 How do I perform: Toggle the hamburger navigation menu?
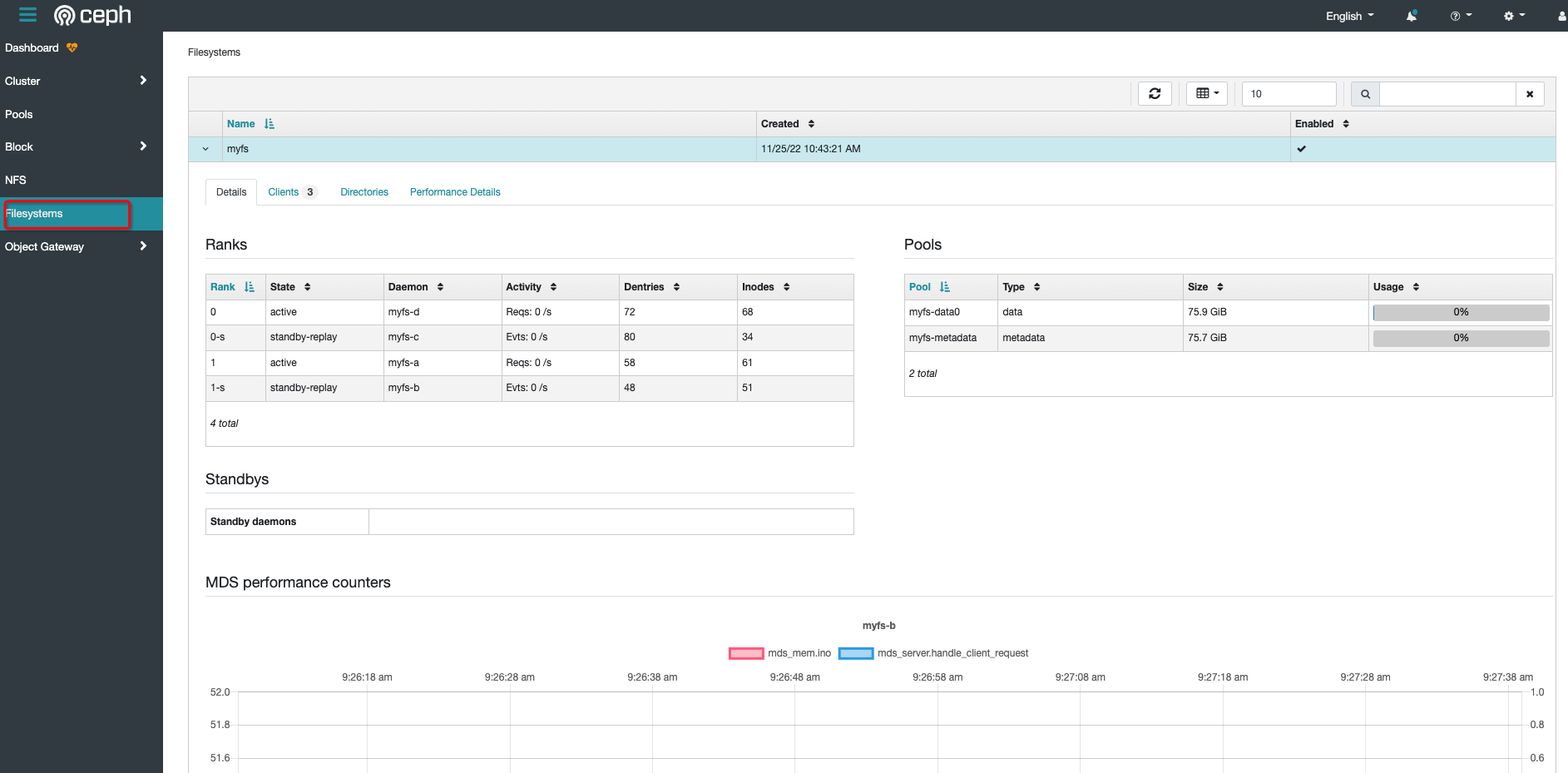[27, 15]
